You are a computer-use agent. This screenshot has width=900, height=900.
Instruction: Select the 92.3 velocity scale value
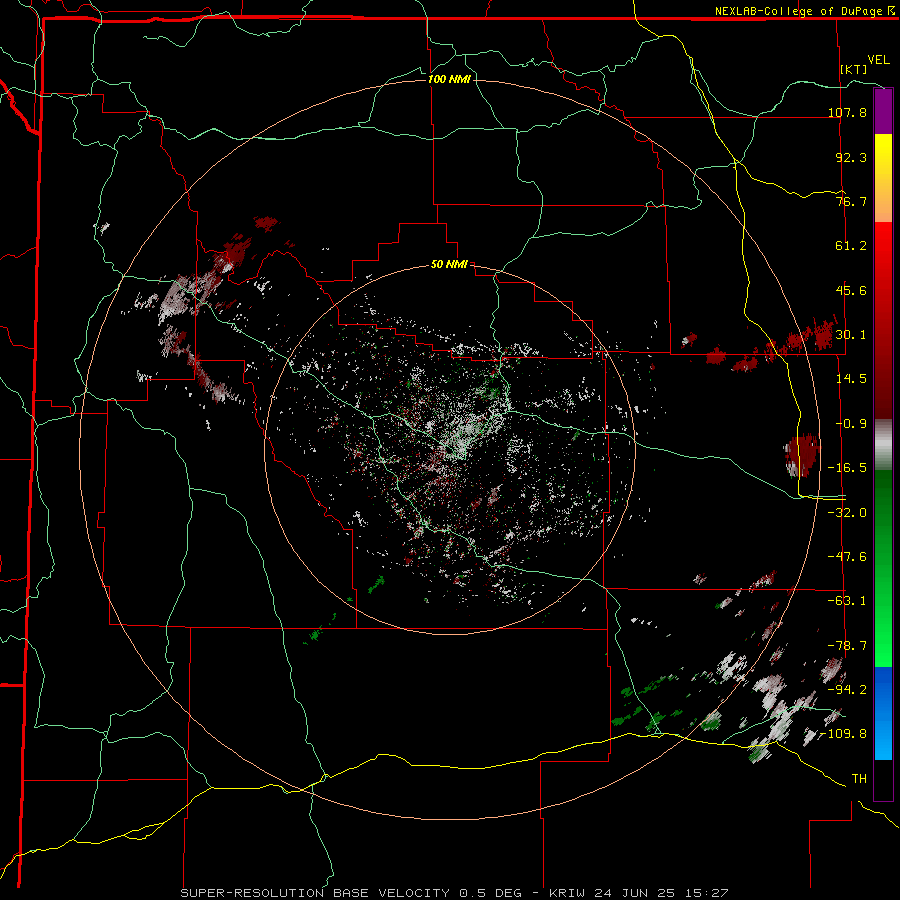pos(851,157)
